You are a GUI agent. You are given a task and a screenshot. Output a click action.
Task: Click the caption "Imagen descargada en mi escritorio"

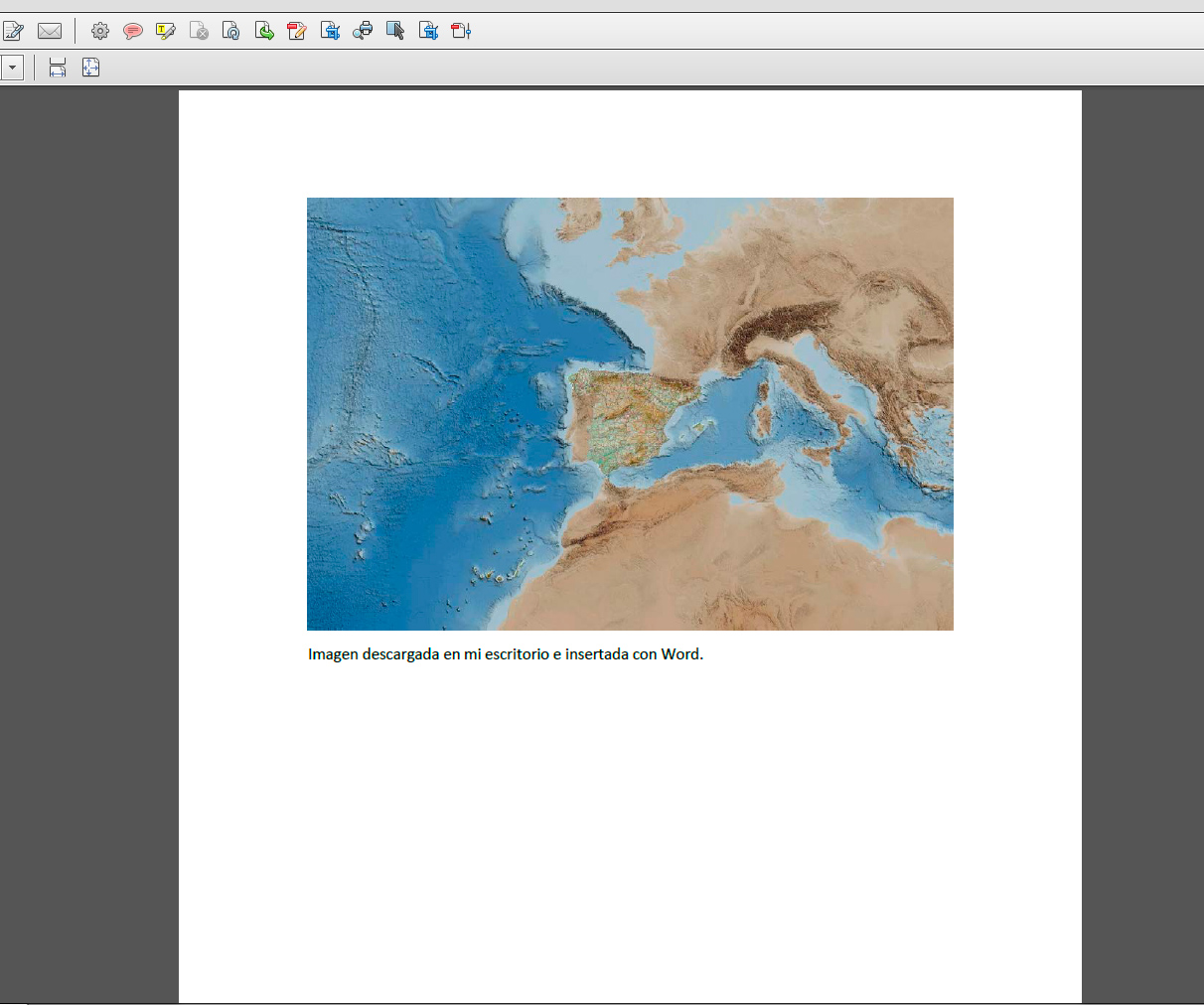pyautogui.click(x=428, y=654)
